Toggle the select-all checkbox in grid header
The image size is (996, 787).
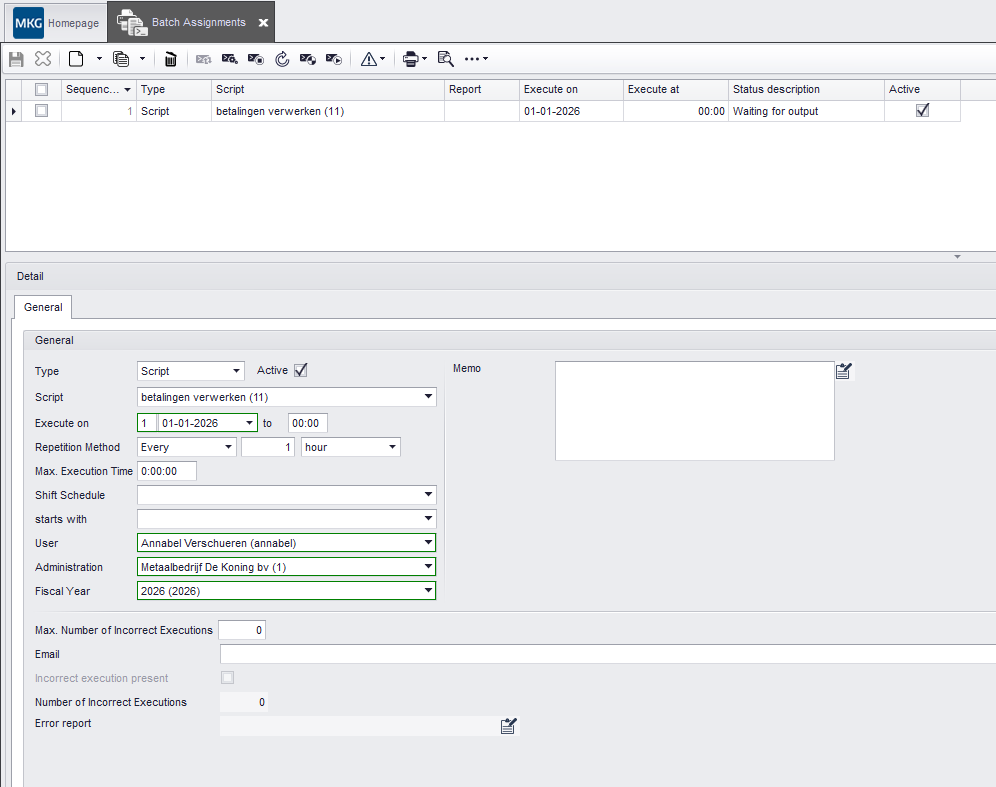click(x=41, y=89)
